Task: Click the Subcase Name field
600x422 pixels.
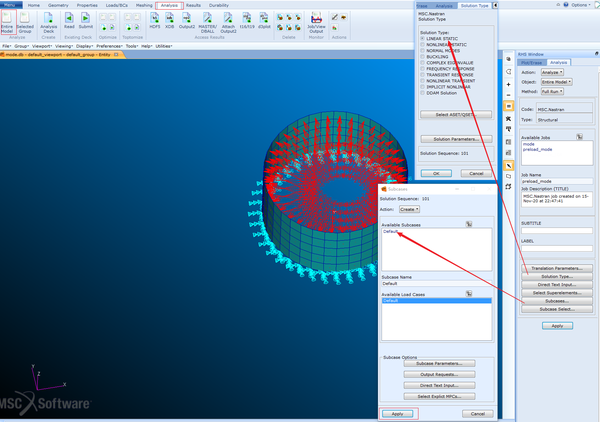Action: coord(436,284)
